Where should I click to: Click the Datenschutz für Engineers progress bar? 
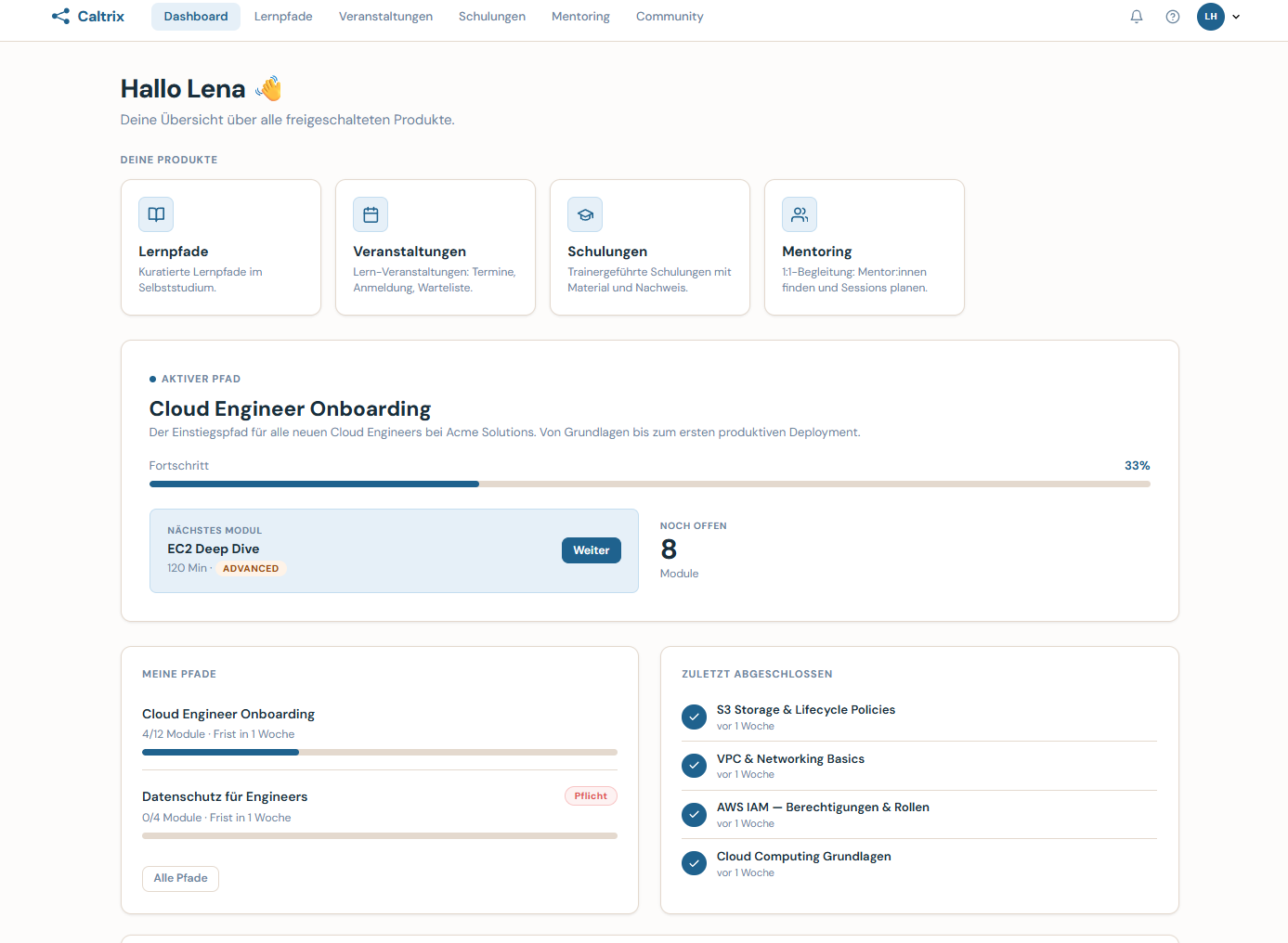pos(380,835)
